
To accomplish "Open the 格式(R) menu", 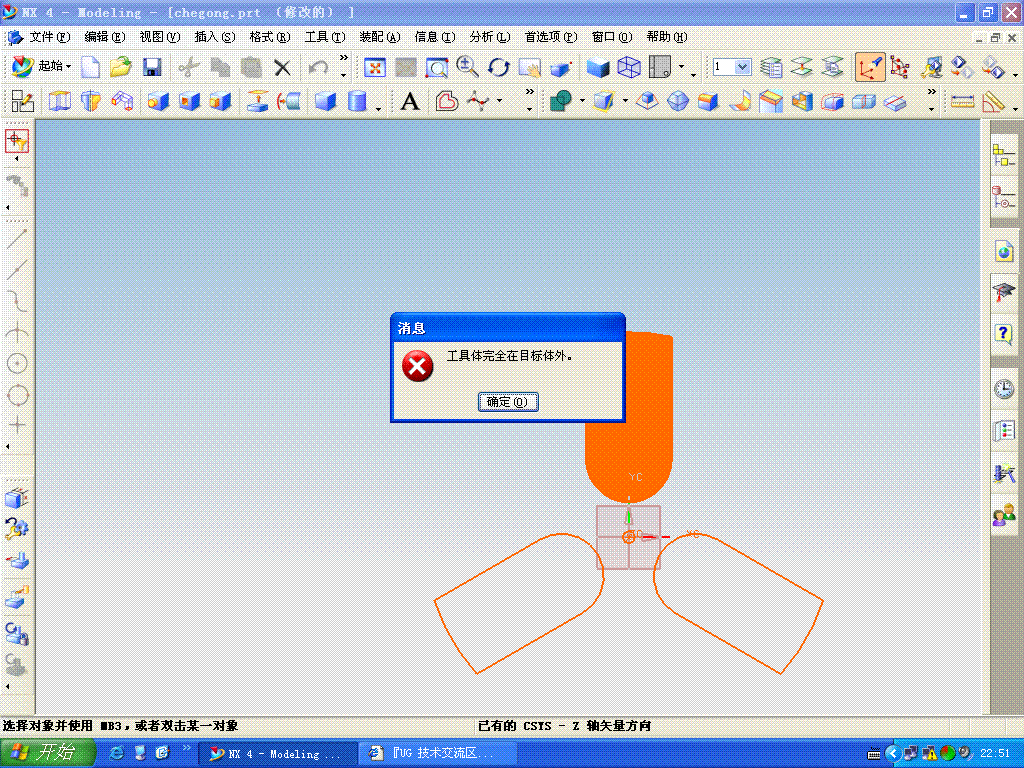I will [270, 37].
